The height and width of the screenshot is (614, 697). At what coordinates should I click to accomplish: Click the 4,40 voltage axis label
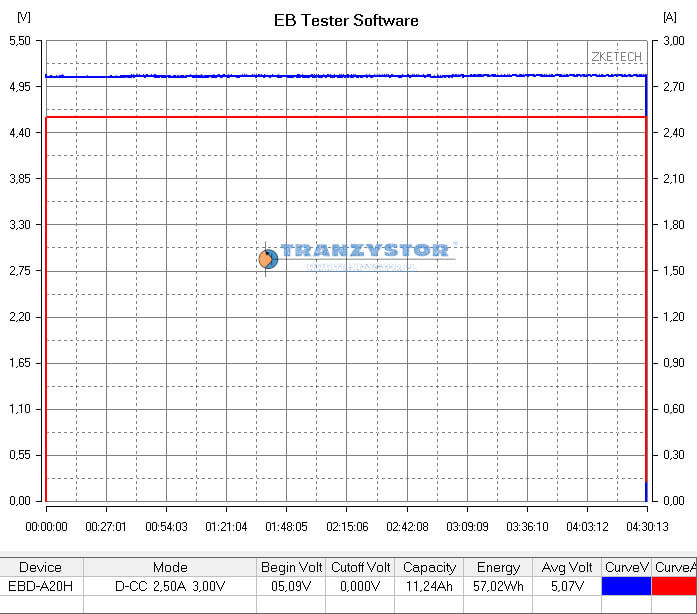(20, 132)
